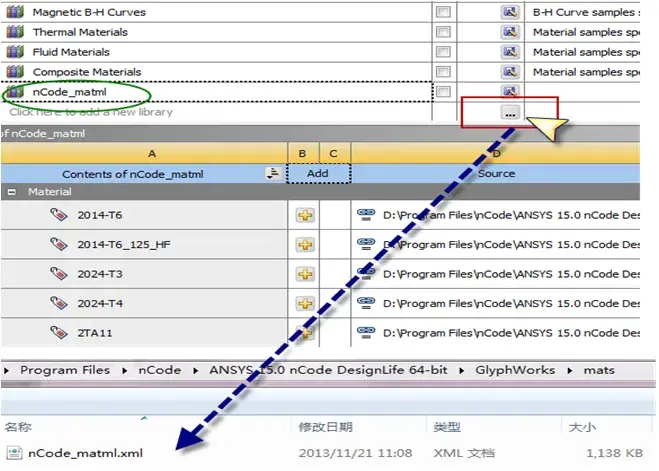Image resolution: width=659 pixels, height=471 pixels.
Task: Expand breadcrumb arrow after Program Files
Action: 125,371
